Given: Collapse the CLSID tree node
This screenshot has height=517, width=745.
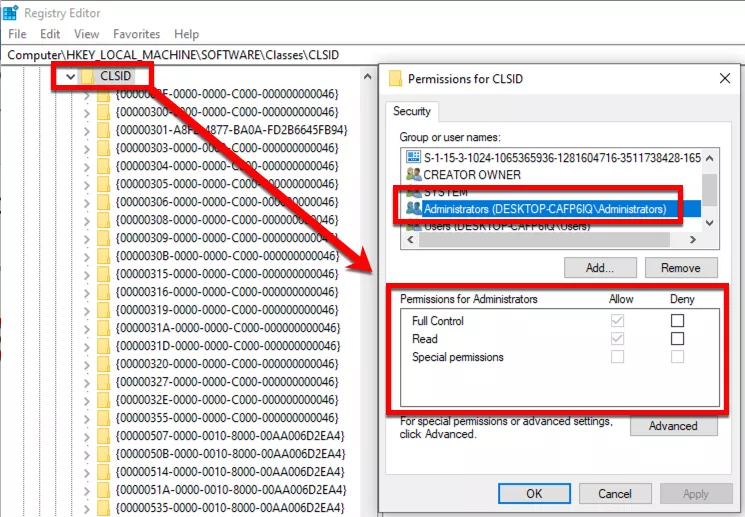Looking at the screenshot, I should coord(71,76).
